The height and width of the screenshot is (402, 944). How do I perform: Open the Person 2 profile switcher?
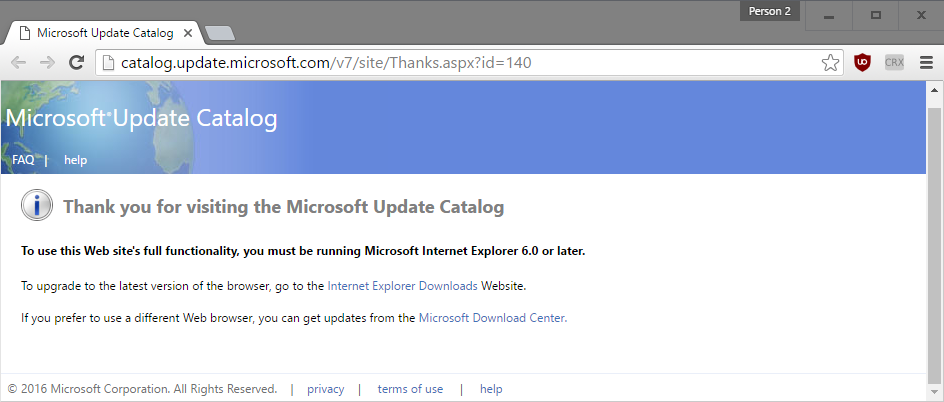coord(769,11)
